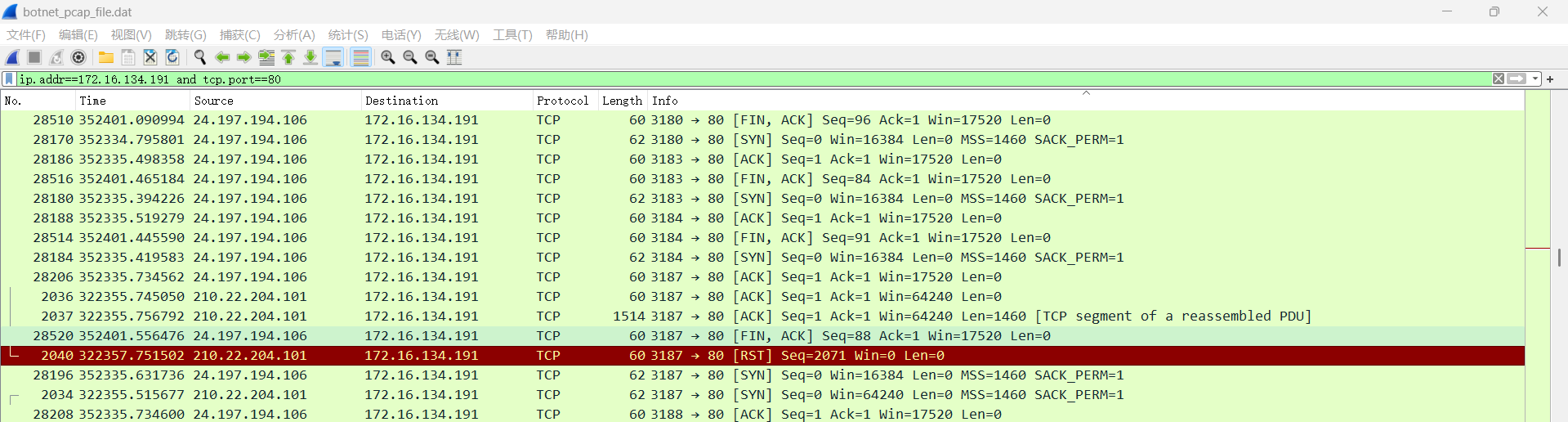This screenshot has width=1568, height=422.
Task: Select packet 28196 SYN row
Action: click(762, 375)
